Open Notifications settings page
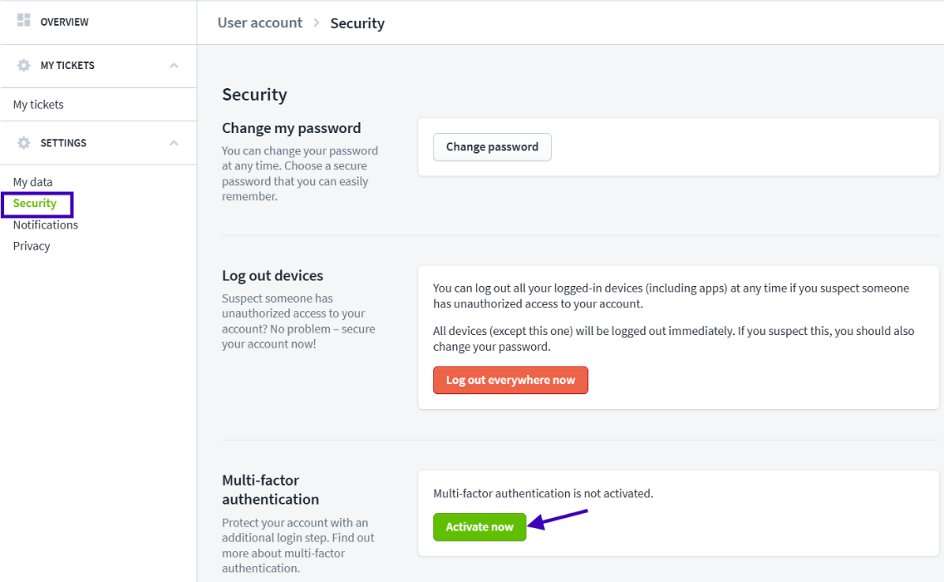The width and height of the screenshot is (944, 582). (x=45, y=225)
